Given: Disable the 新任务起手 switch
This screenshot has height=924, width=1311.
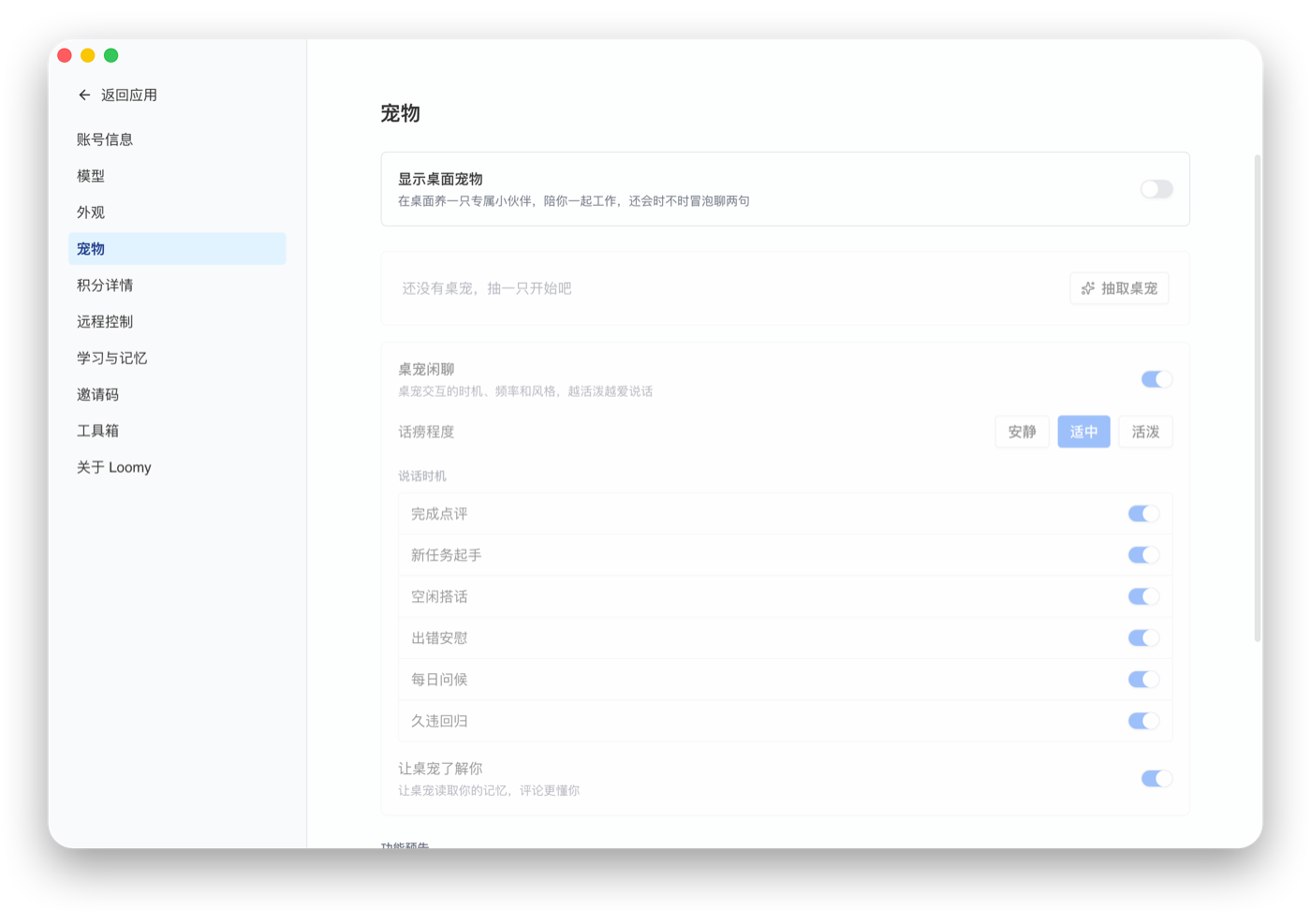Looking at the screenshot, I should [1143, 555].
